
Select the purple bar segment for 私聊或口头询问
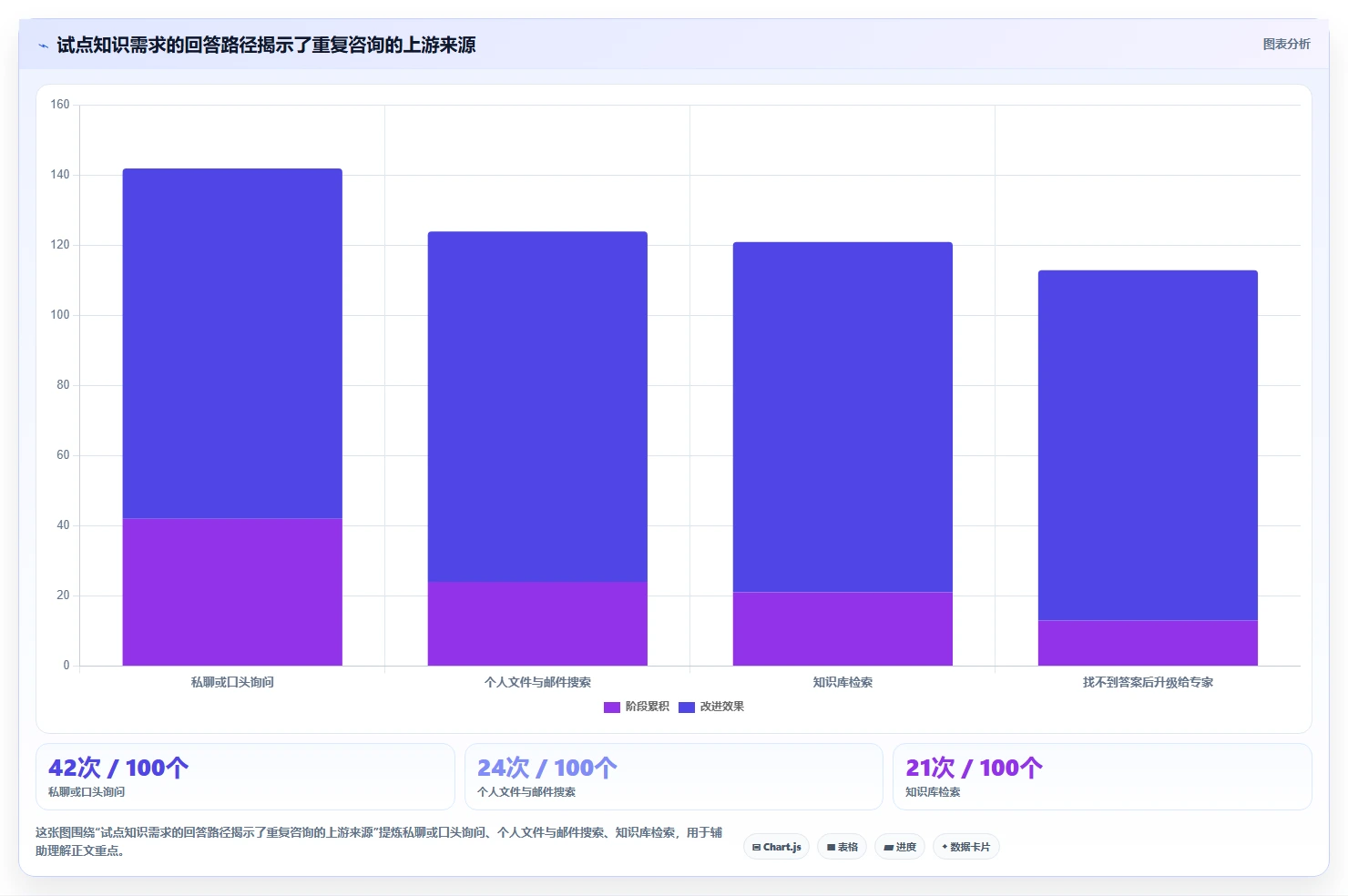coord(232,592)
